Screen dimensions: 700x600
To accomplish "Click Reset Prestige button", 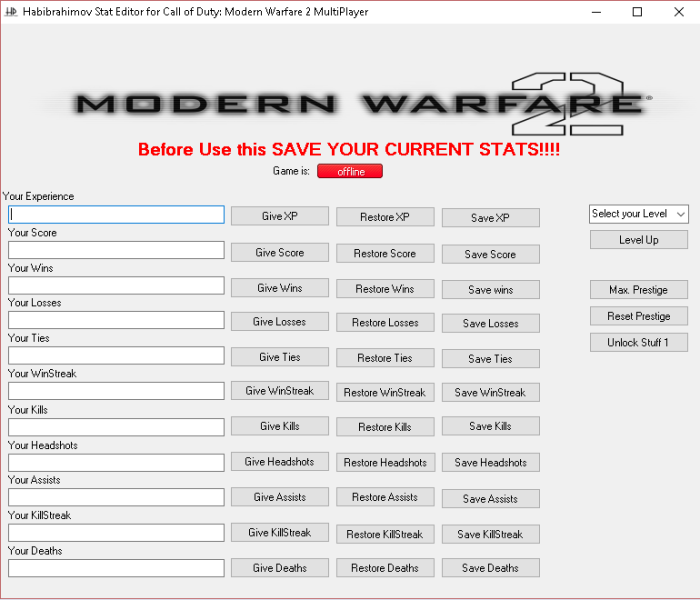I will [639, 317].
